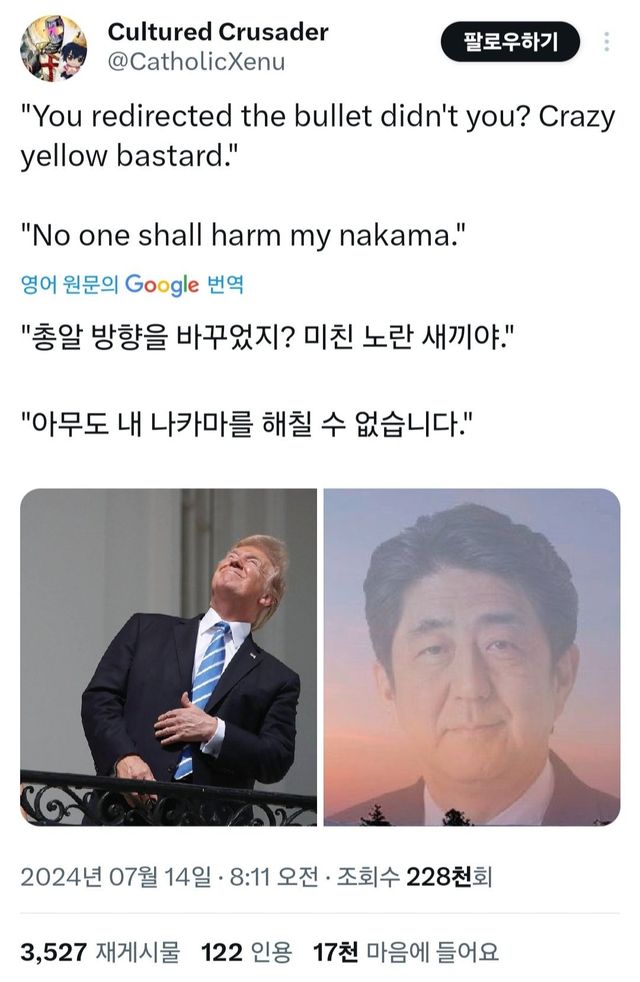This screenshot has width=640, height=982.
Task: Select the 'You redirected the bullet' tweet text
Action: pos(318,136)
